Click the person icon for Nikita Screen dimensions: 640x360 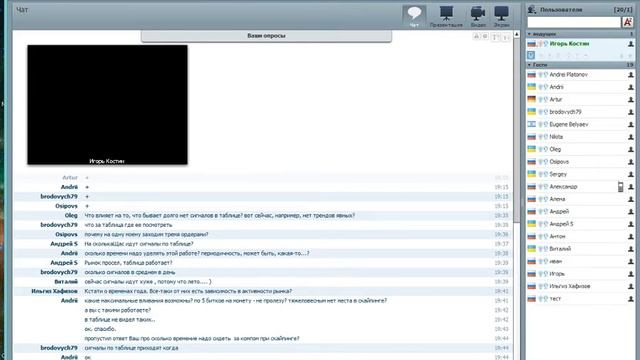(x=631, y=137)
